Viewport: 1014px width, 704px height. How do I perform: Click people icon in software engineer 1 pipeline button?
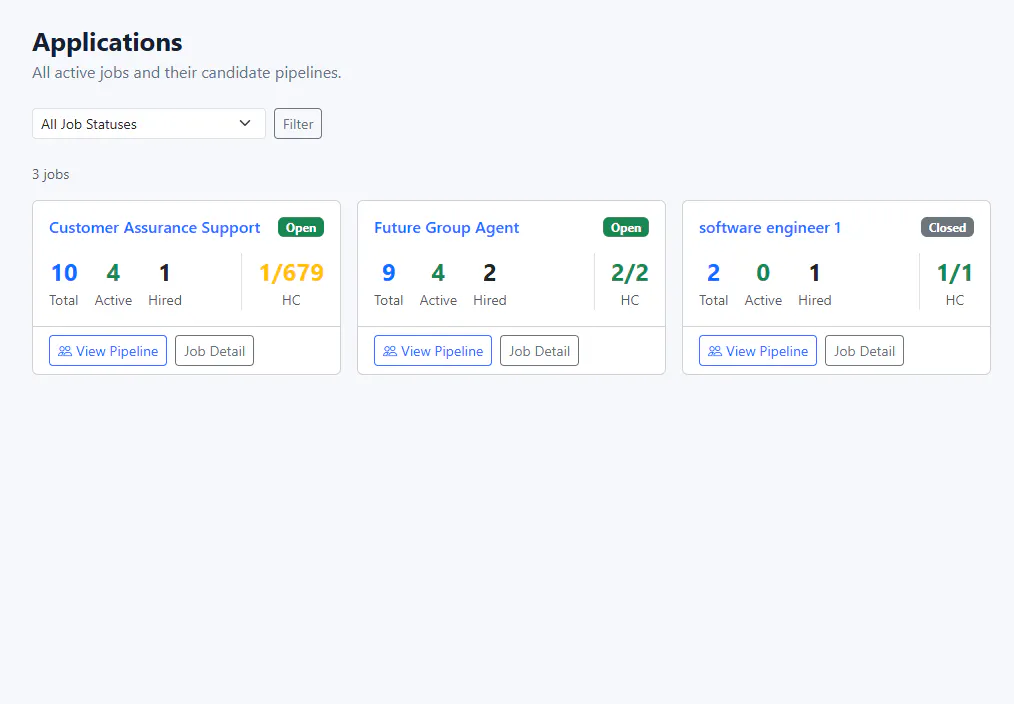(715, 351)
